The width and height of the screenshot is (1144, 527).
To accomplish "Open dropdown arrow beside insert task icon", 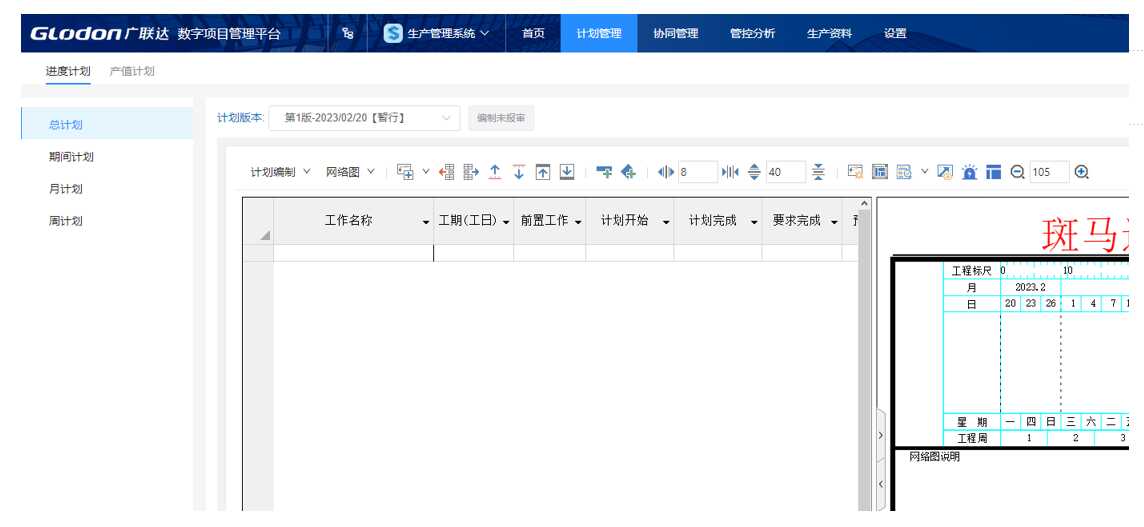I will click(x=426, y=172).
